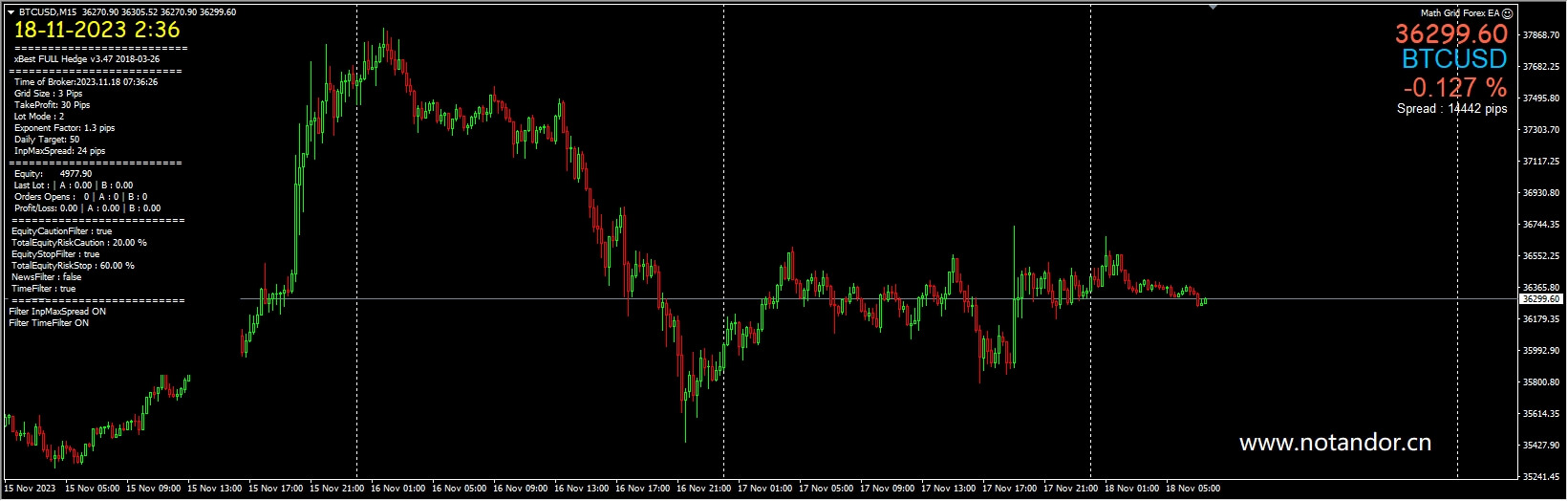Click 'TotalEquityRiskStop : 60.00 %'
Screen dimensions: 1568x501
tap(73, 266)
